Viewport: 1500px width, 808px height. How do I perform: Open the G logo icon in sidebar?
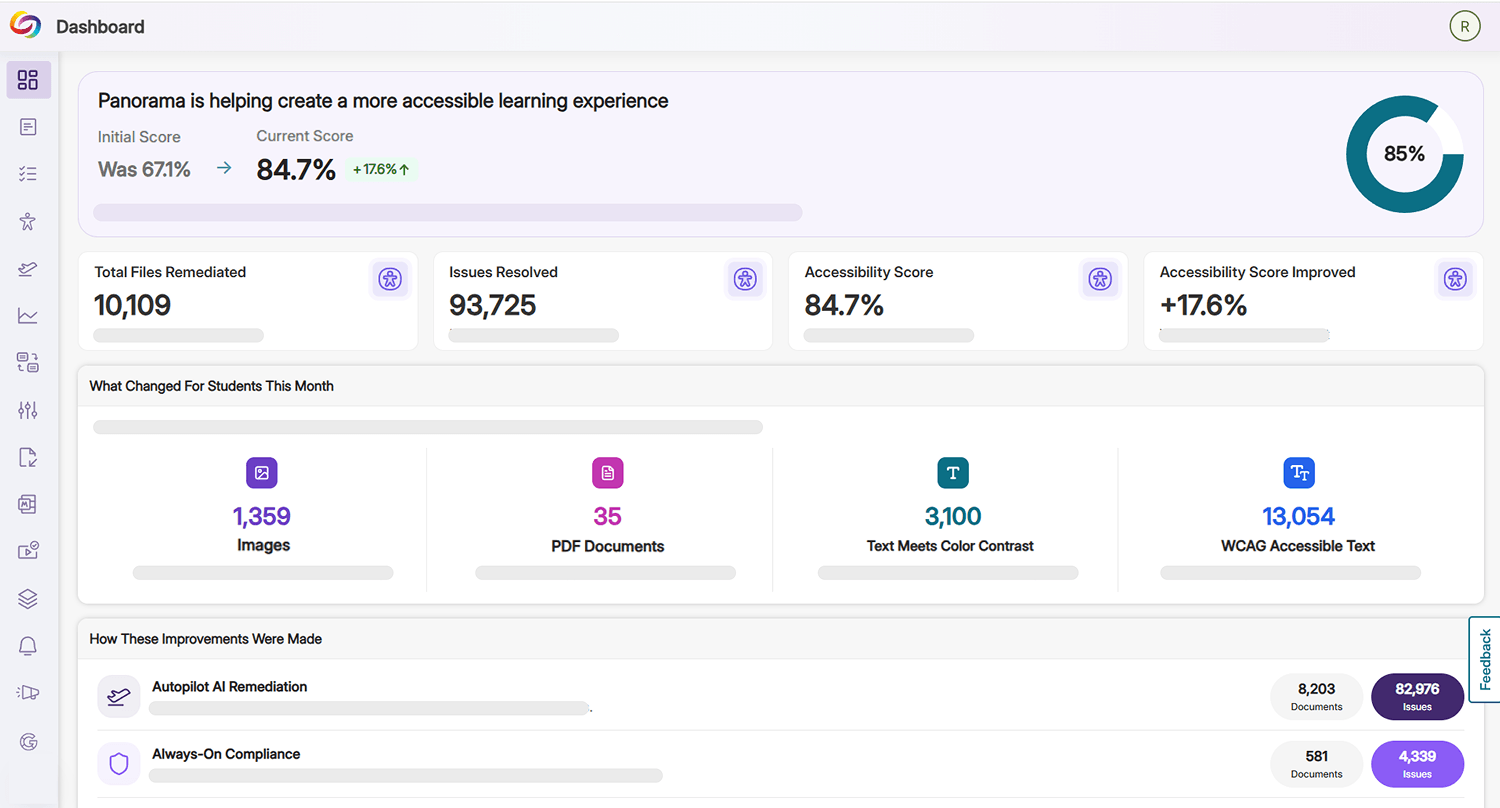click(x=28, y=741)
